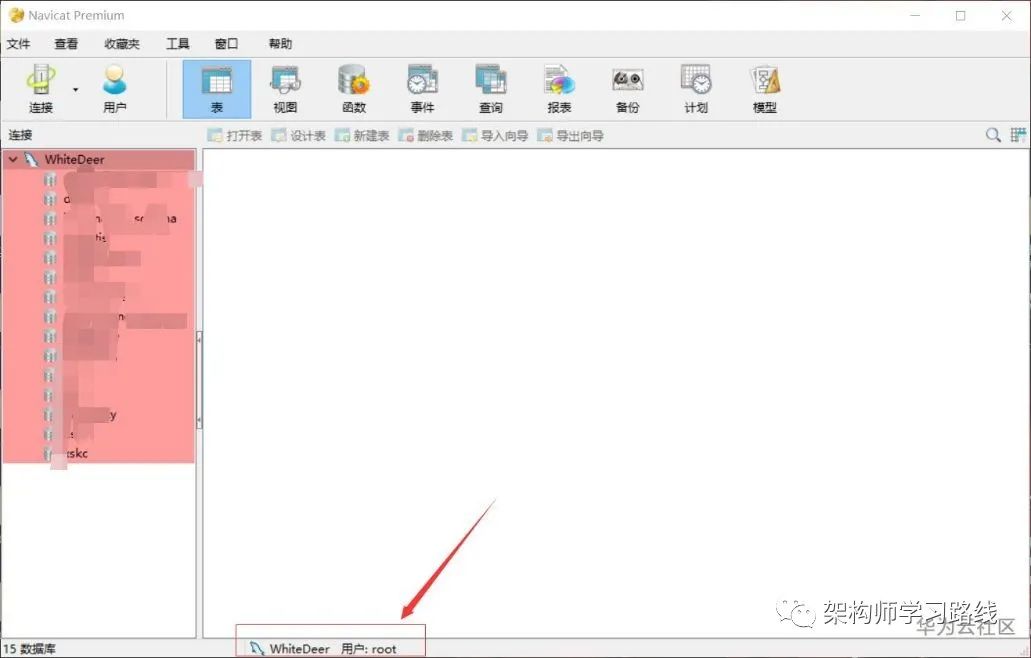Open the 查询 query section
Image resolution: width=1031 pixels, height=658 pixels.
point(491,89)
